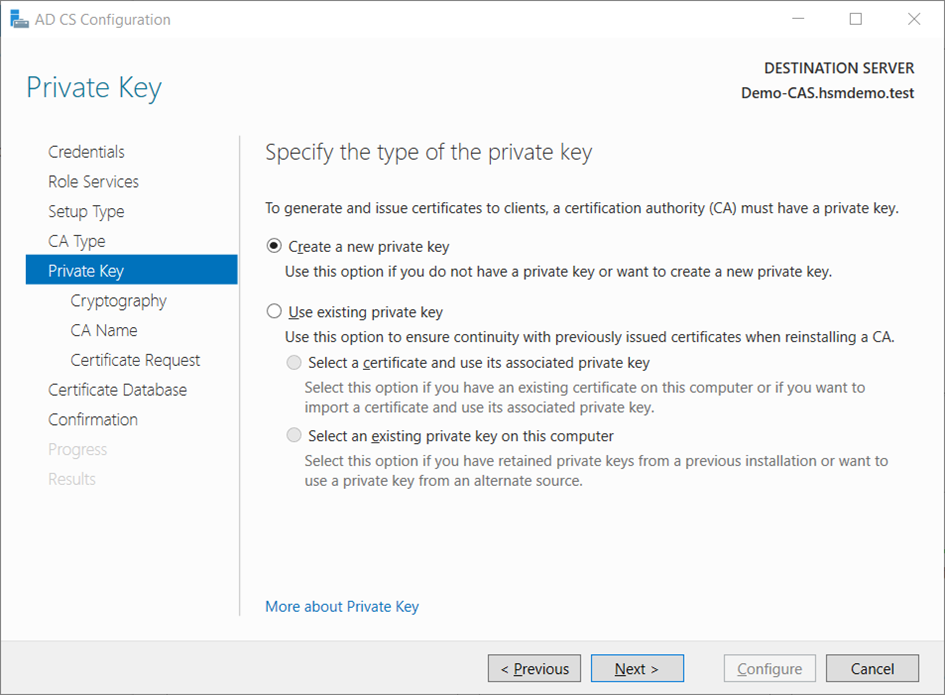This screenshot has height=695, width=945.
Task: Go to the CA Name sub-step
Action: [x=104, y=330]
